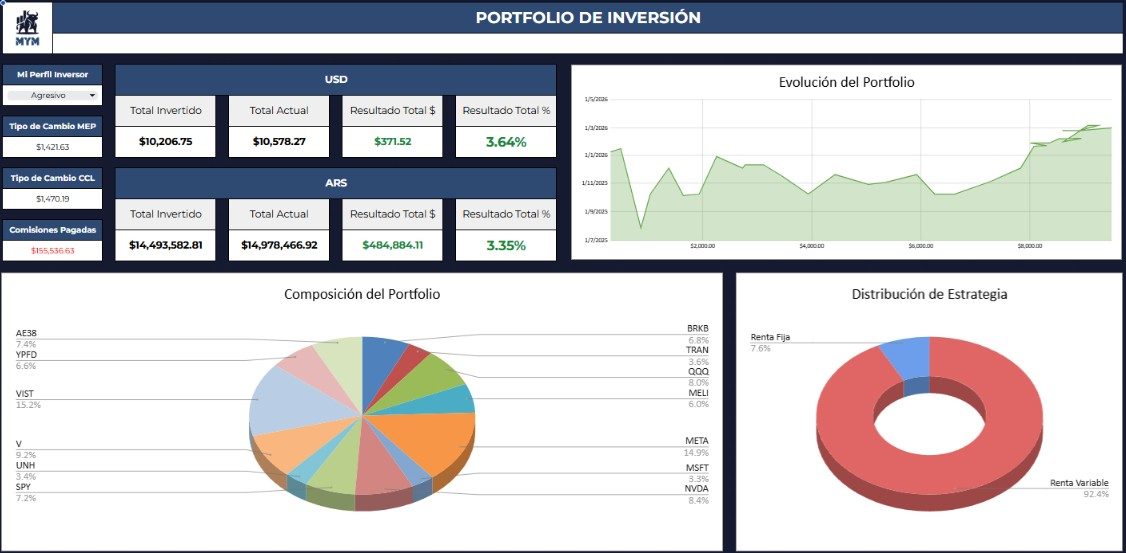Click the Comisiones Pagadas header
Screen dimensions: 1126x553
coord(52,230)
